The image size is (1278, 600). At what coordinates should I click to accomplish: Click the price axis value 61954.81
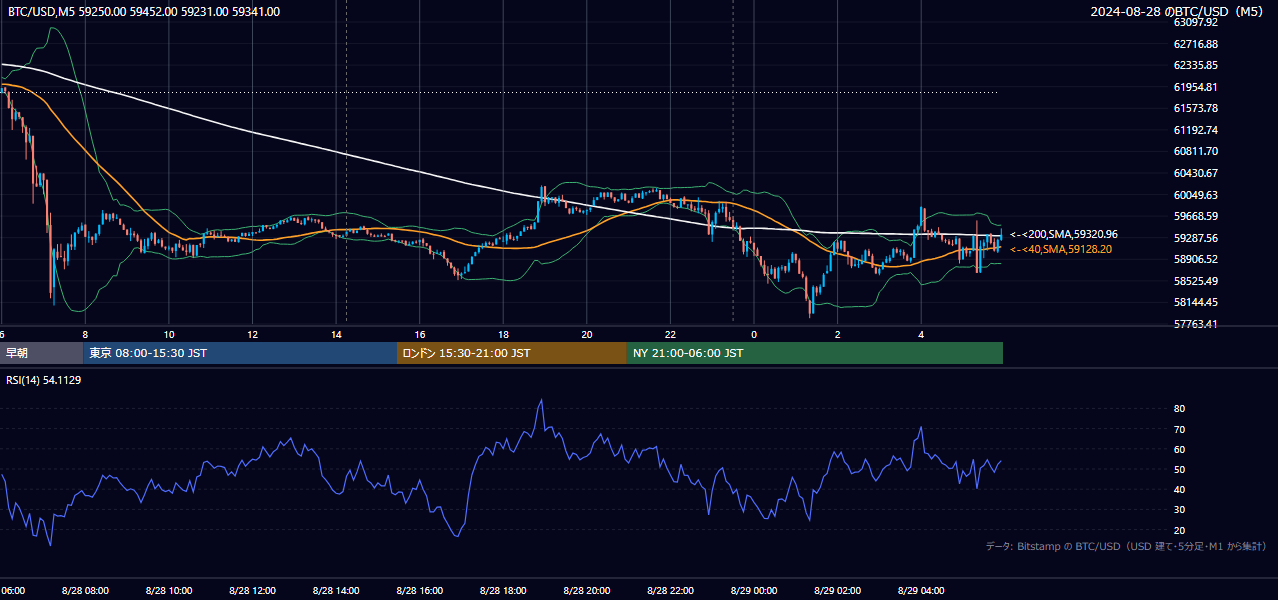(x=1196, y=87)
